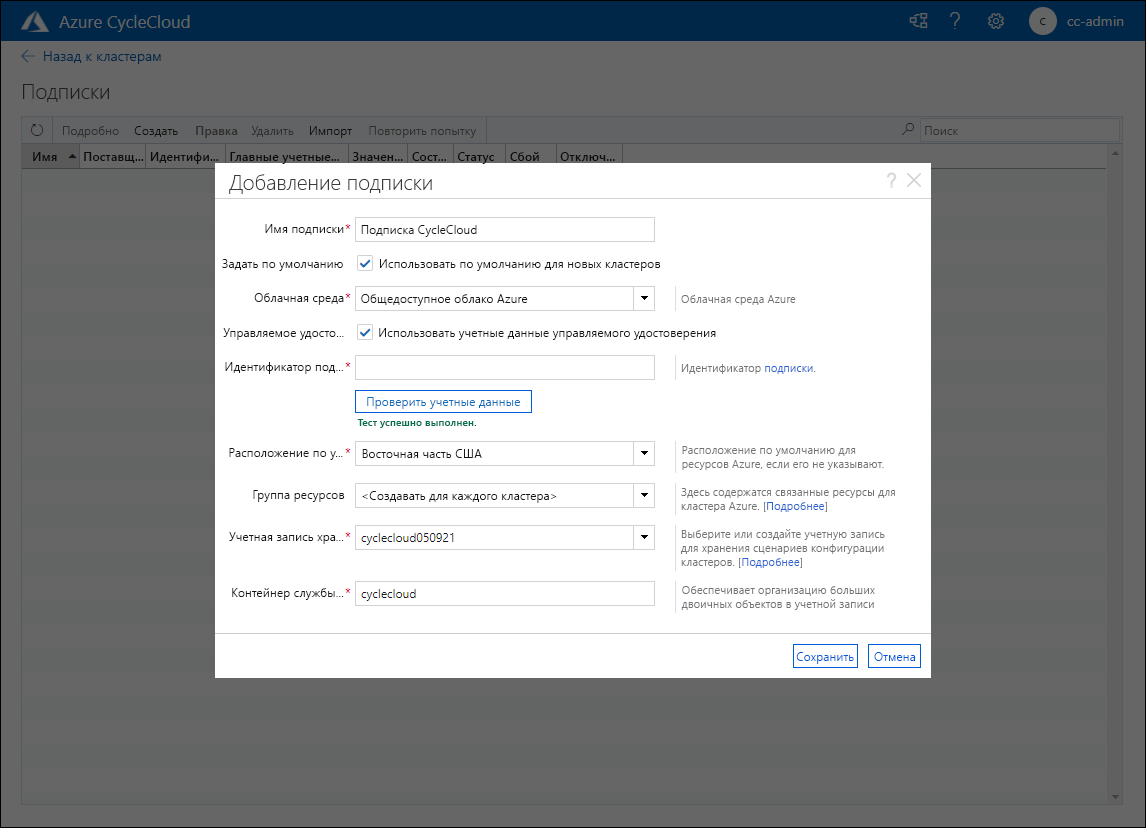This screenshot has height=828, width=1146.
Task: Click the cc-admin user avatar
Action: [x=1043, y=21]
